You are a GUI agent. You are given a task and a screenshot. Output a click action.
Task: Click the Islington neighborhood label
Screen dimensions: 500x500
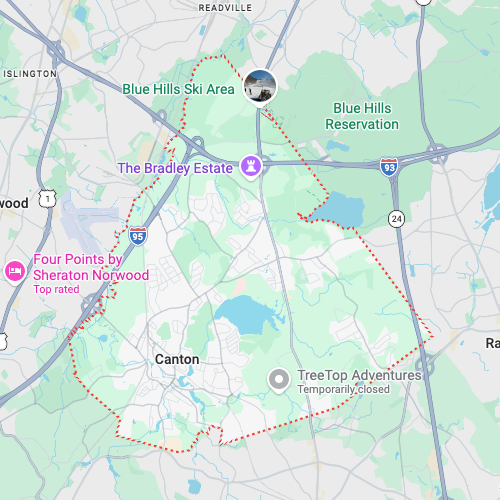pos(30,74)
